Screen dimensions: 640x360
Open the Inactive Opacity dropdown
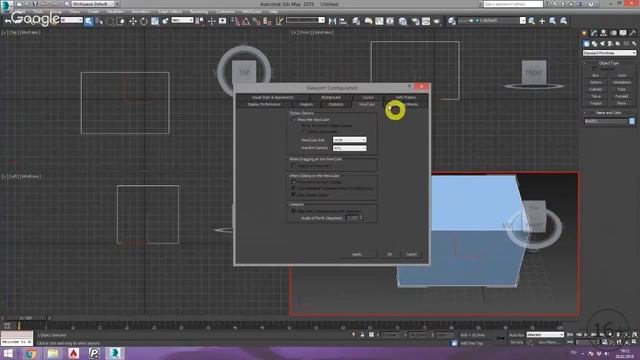pyautogui.click(x=349, y=148)
